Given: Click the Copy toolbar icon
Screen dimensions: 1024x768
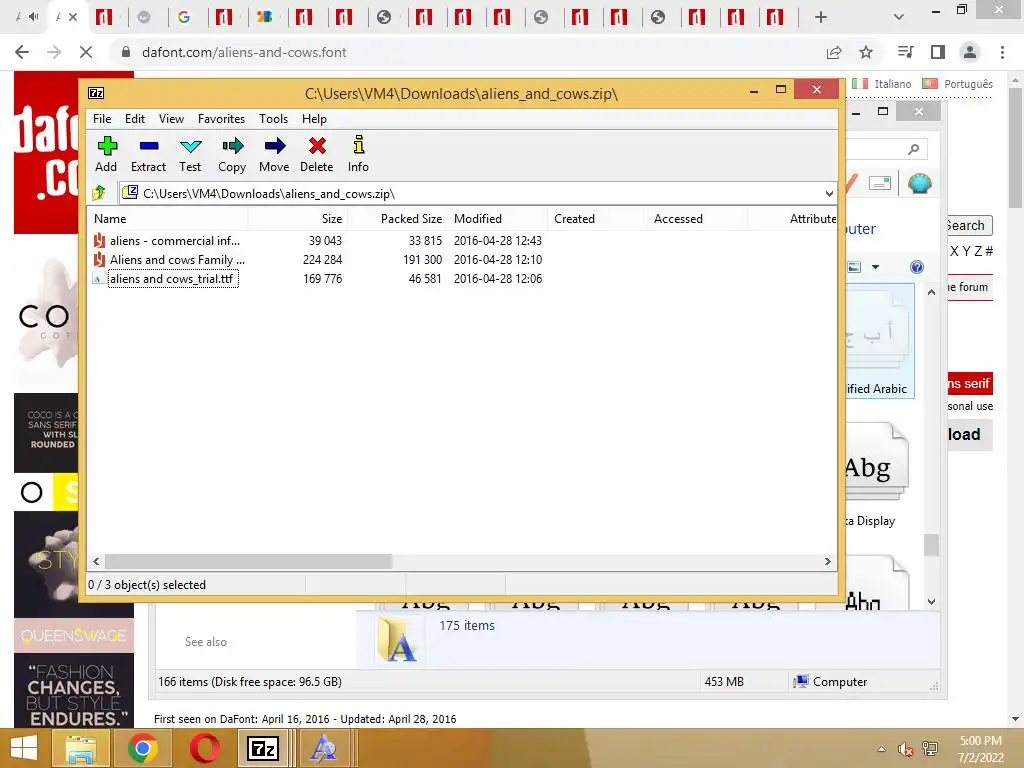Looking at the screenshot, I should click(x=232, y=154).
